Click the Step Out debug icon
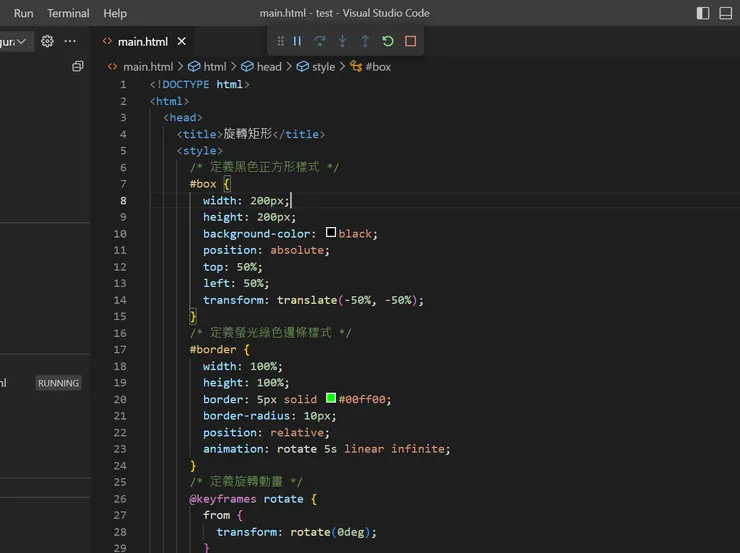Screen dimensions: 740x553 [365, 41]
